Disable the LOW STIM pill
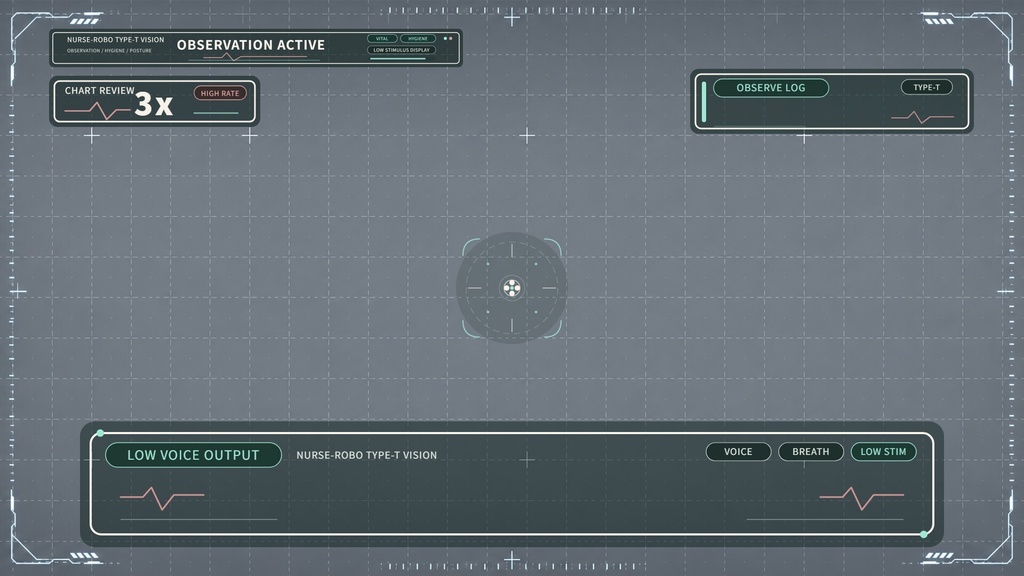1024x576 pixels. click(x=883, y=452)
